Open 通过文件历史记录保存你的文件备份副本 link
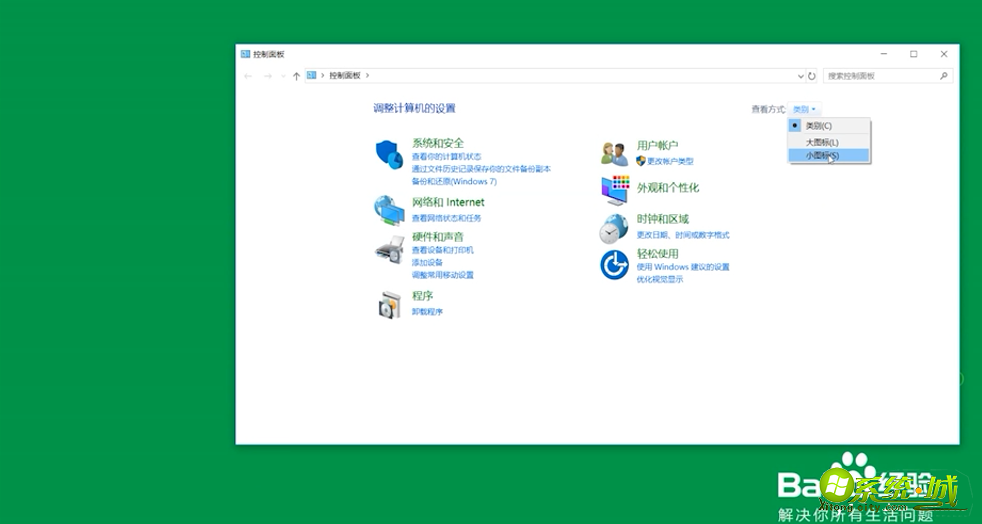 [481, 169]
